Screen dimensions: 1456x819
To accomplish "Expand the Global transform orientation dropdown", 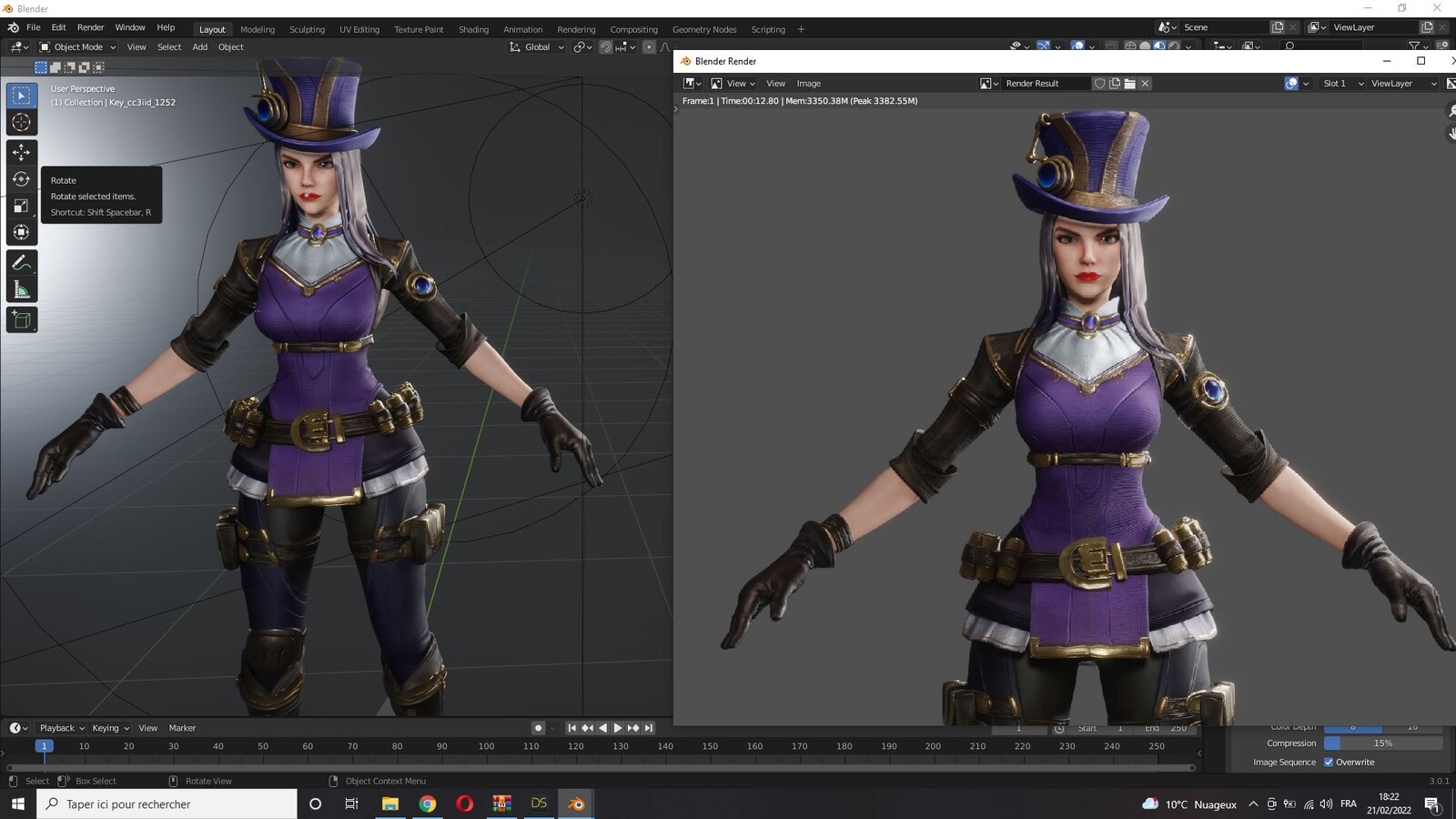I will tap(537, 47).
